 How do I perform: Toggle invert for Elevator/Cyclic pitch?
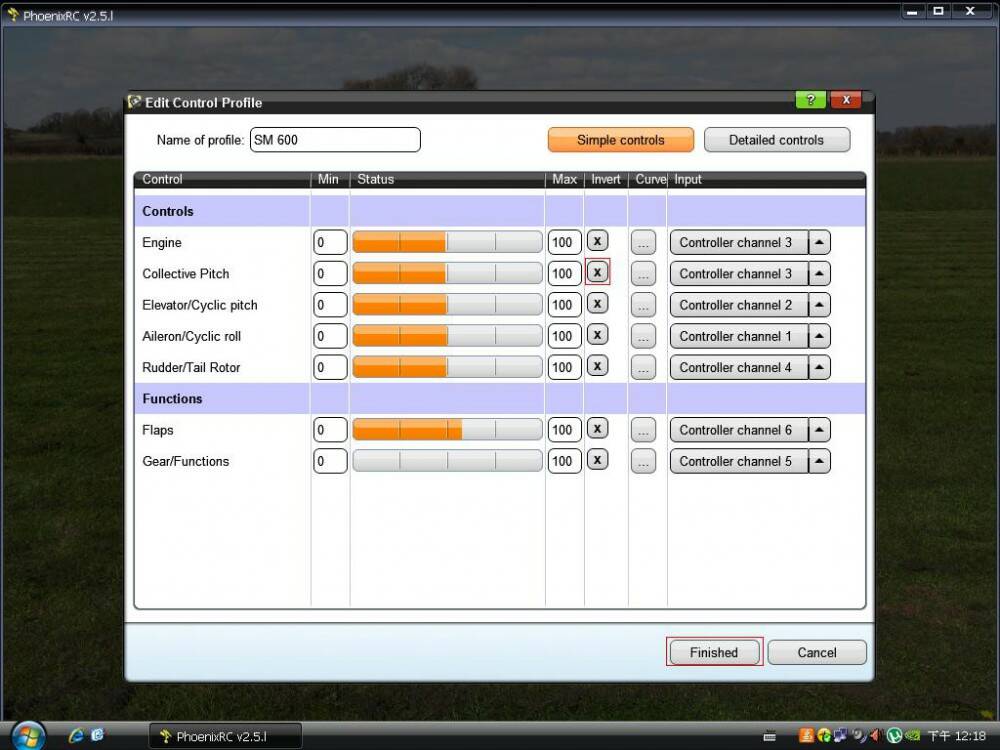click(597, 304)
